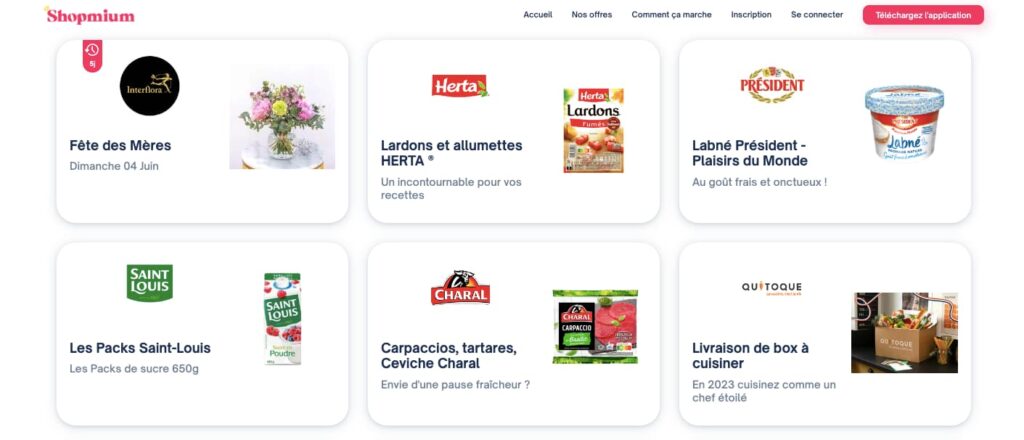Select the Se connecter link

(x=817, y=14)
